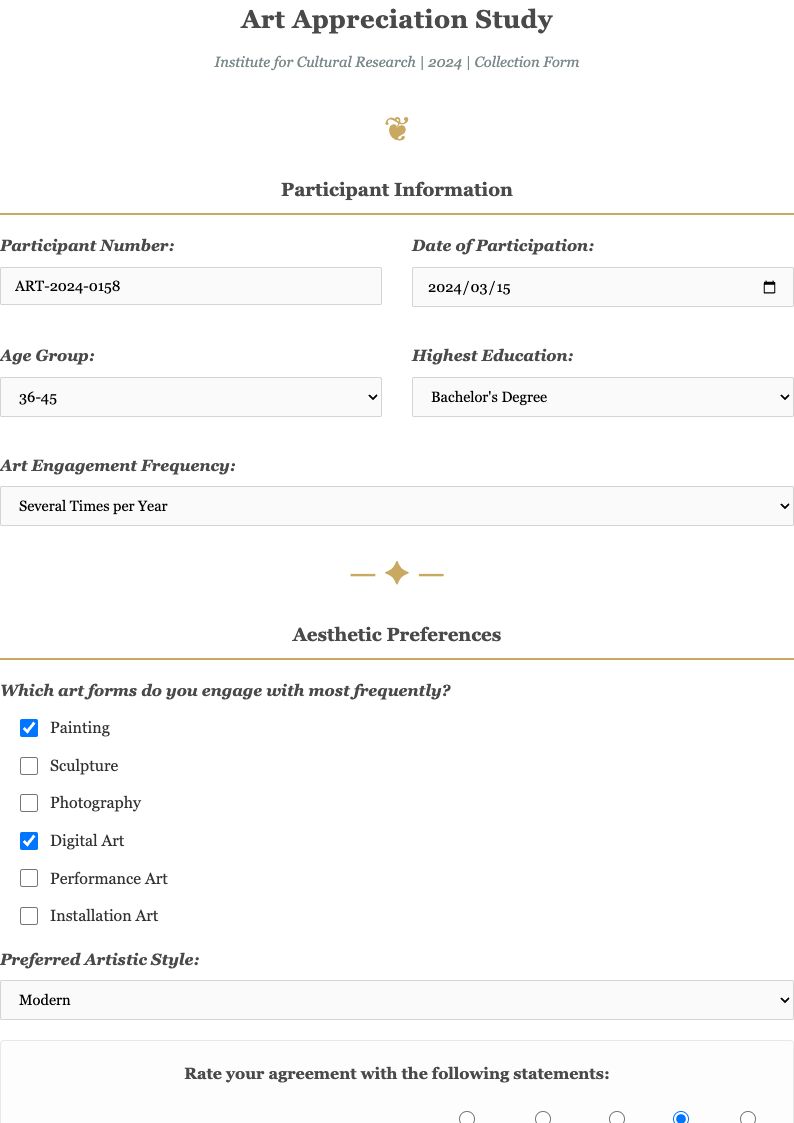The height and width of the screenshot is (1123, 794).
Task: Select the currently filled blue rating radio button
Action: (681, 1118)
